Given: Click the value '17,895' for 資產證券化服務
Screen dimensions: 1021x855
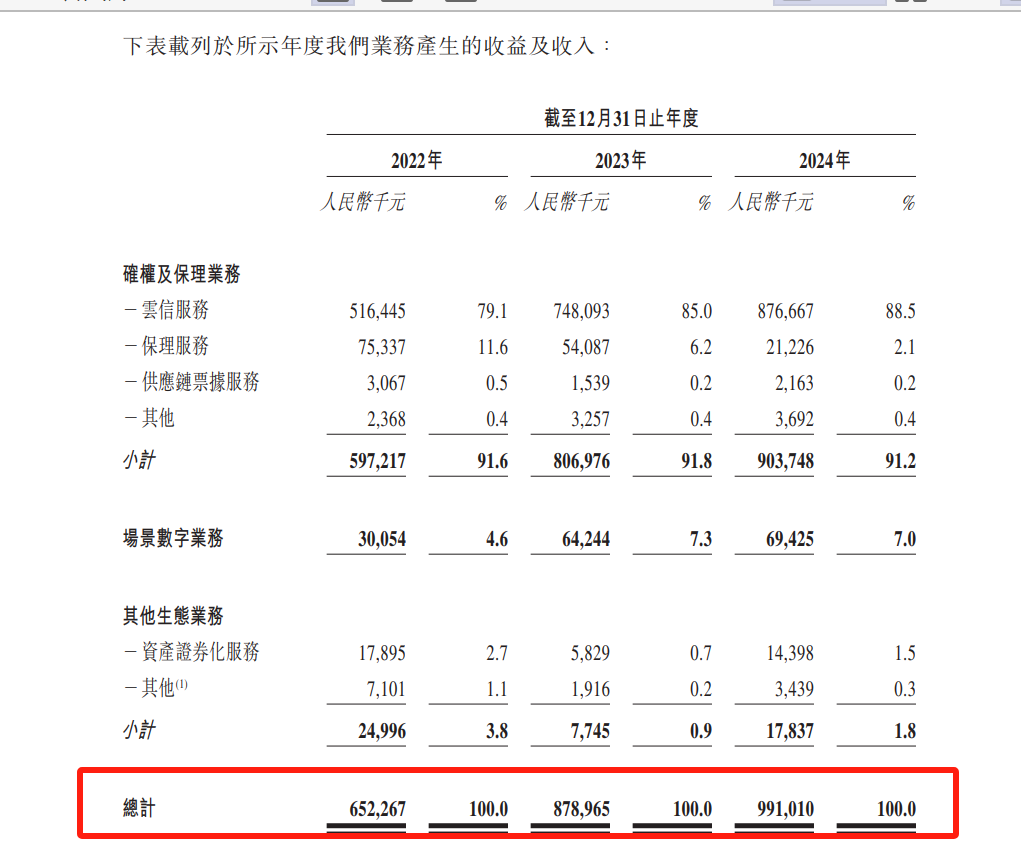Looking at the screenshot, I should click(382, 653).
